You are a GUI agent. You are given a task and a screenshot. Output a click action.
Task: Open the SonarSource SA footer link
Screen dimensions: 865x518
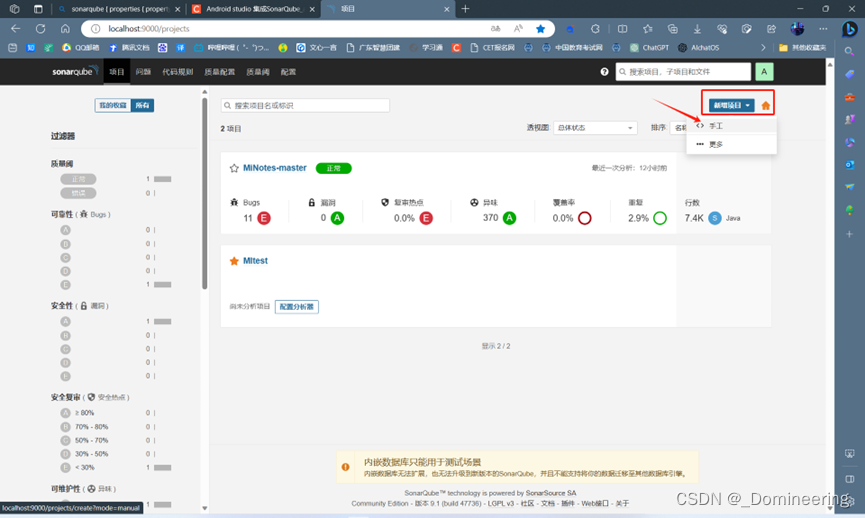click(x=551, y=493)
